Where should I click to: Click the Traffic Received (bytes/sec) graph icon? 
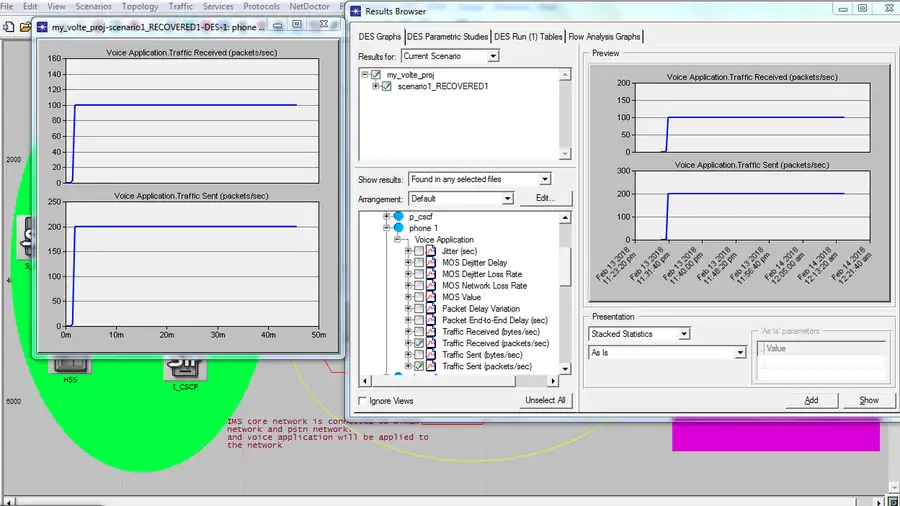(x=430, y=331)
